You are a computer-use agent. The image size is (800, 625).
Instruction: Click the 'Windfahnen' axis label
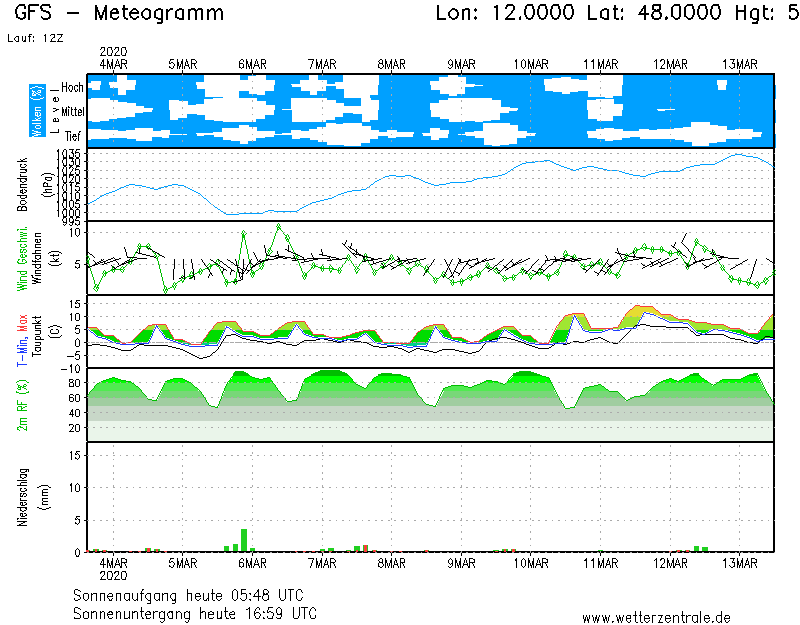point(36,259)
